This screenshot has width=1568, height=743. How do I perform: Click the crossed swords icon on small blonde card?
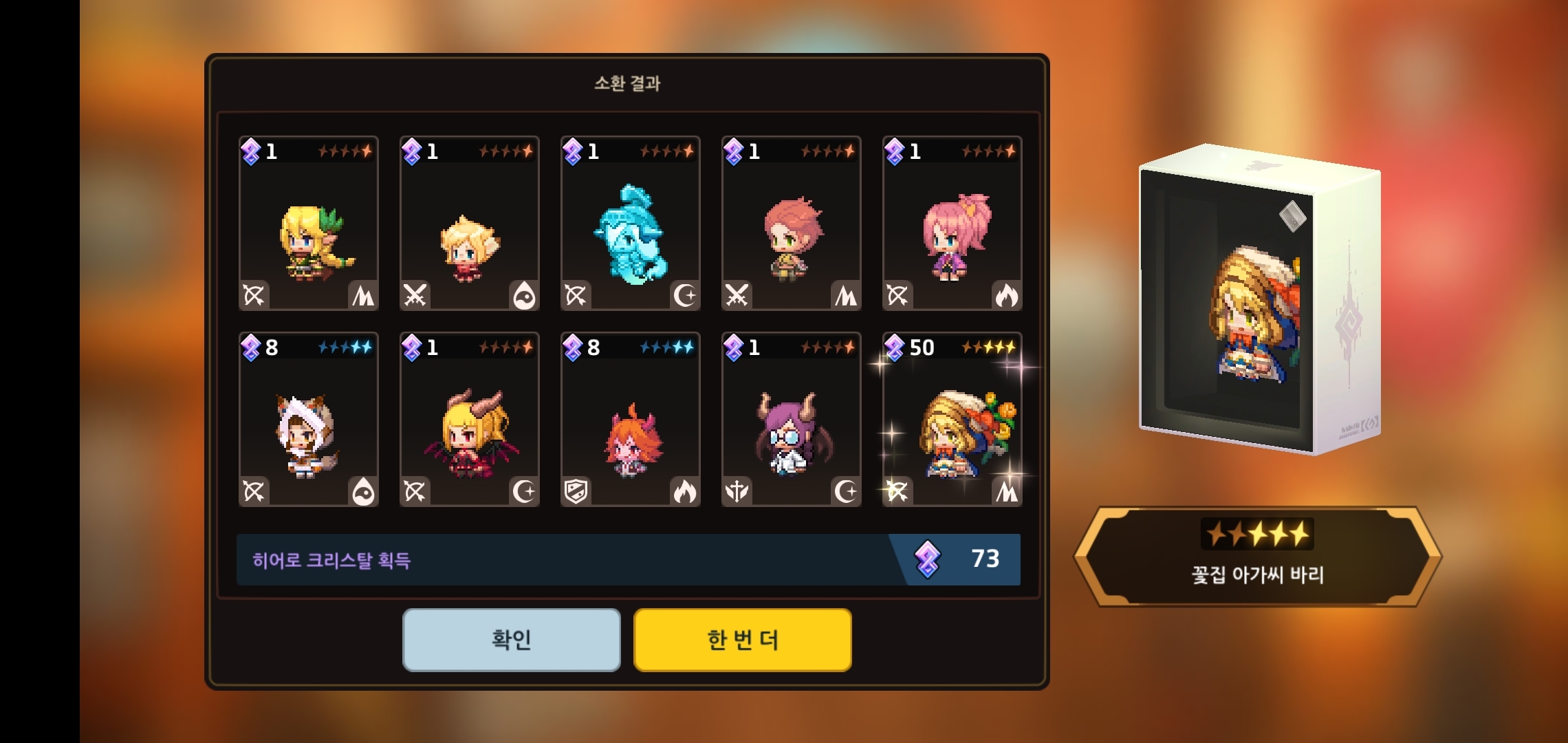415,295
